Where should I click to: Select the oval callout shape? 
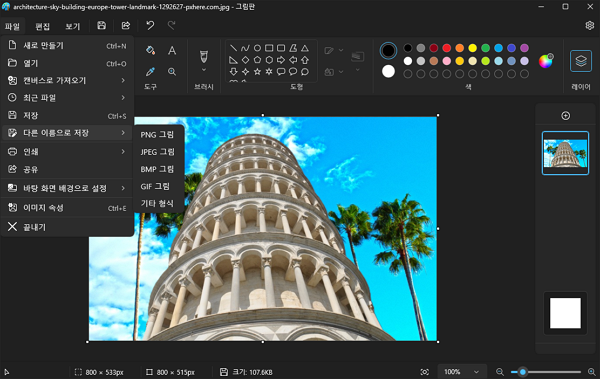click(x=293, y=72)
